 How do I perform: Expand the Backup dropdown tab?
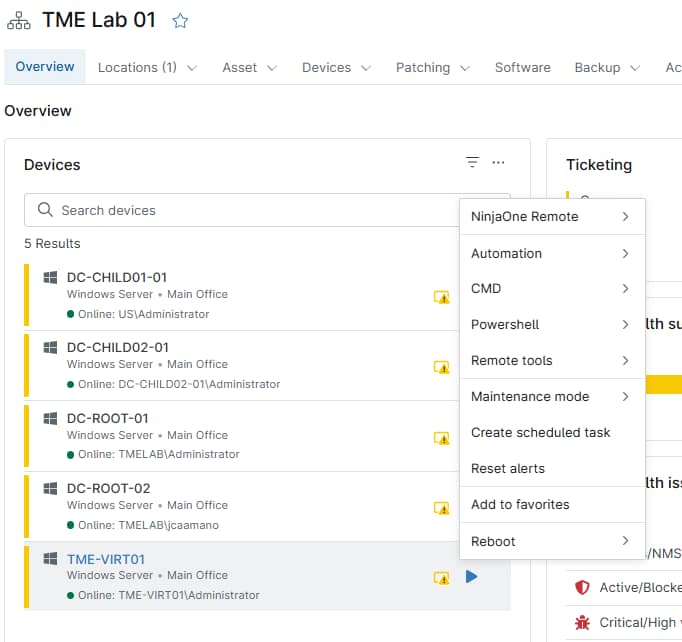(607, 67)
